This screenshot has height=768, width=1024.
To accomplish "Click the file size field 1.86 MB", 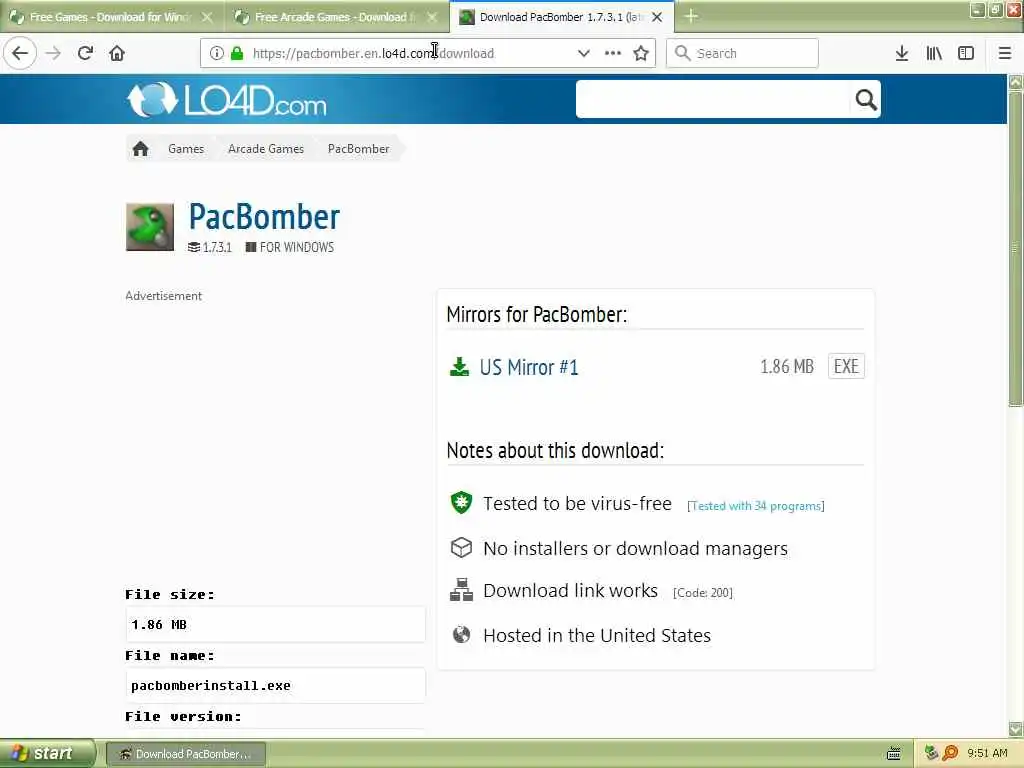I will 275,624.
